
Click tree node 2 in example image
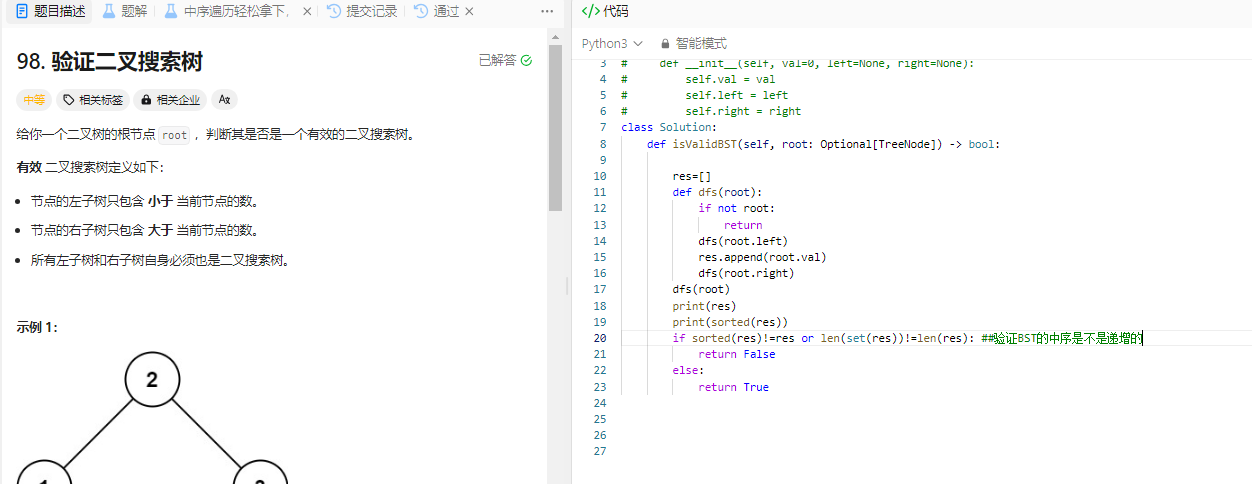(152, 380)
